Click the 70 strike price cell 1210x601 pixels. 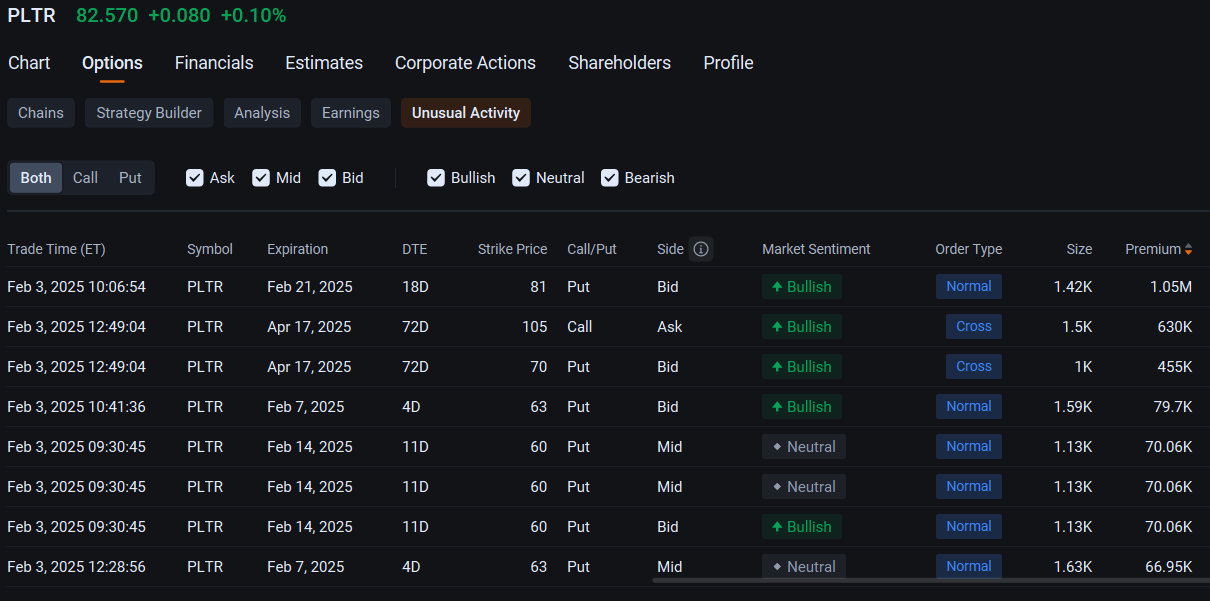[539, 367]
